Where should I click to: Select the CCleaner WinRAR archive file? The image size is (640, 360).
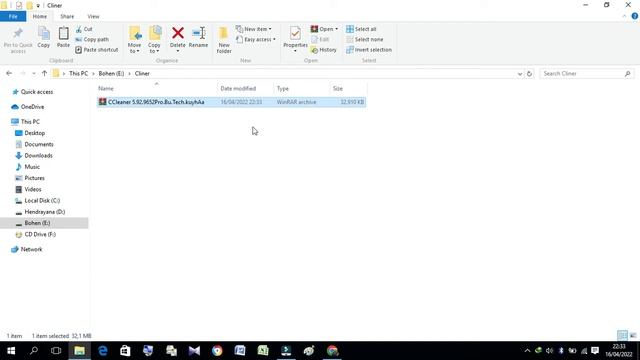tap(231, 102)
